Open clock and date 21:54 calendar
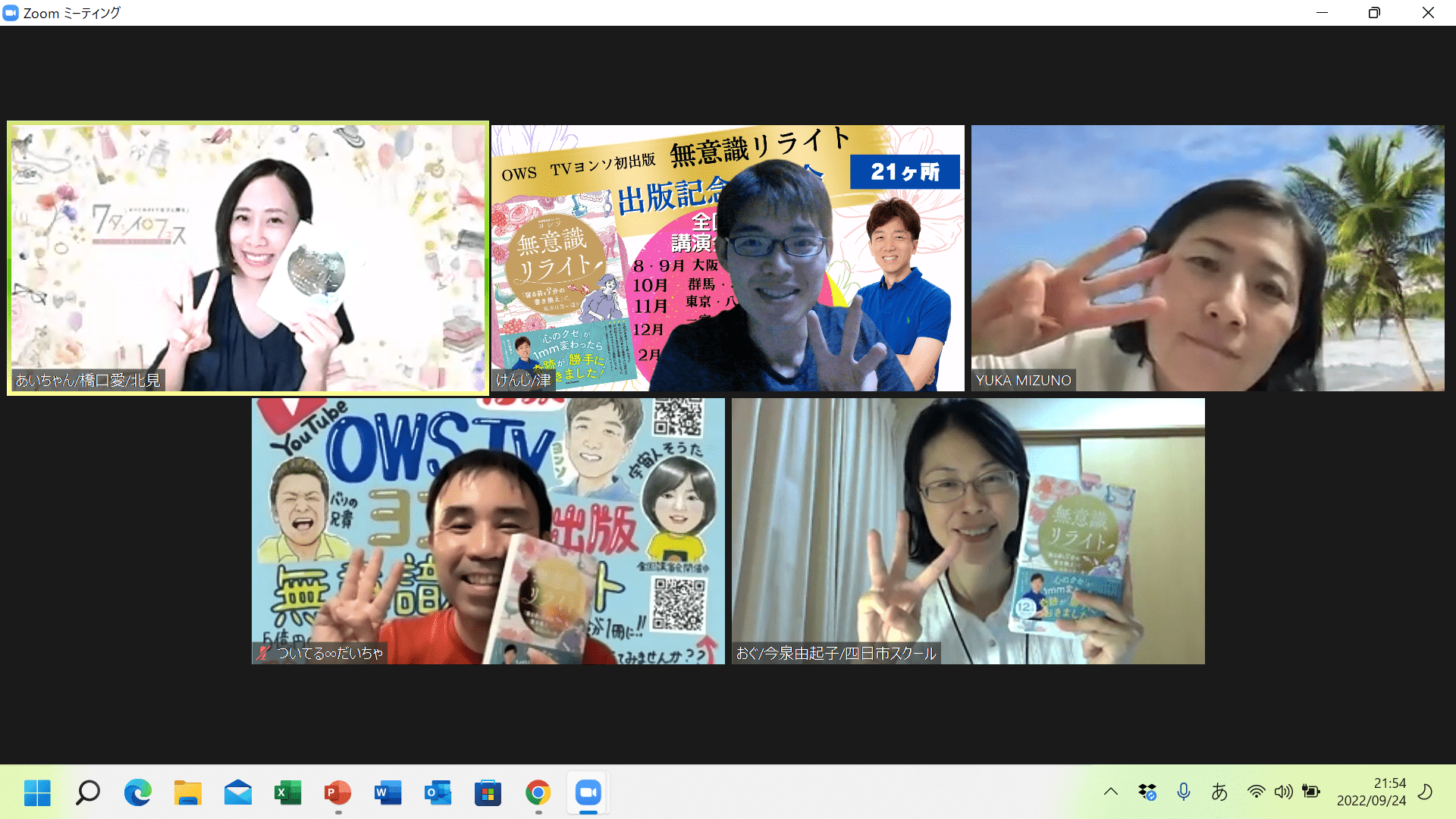This screenshot has height=819, width=1456. [1371, 792]
